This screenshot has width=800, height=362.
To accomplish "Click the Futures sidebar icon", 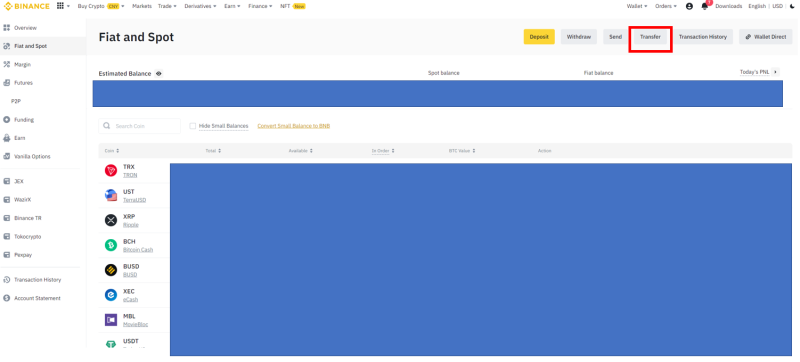I will point(7,83).
